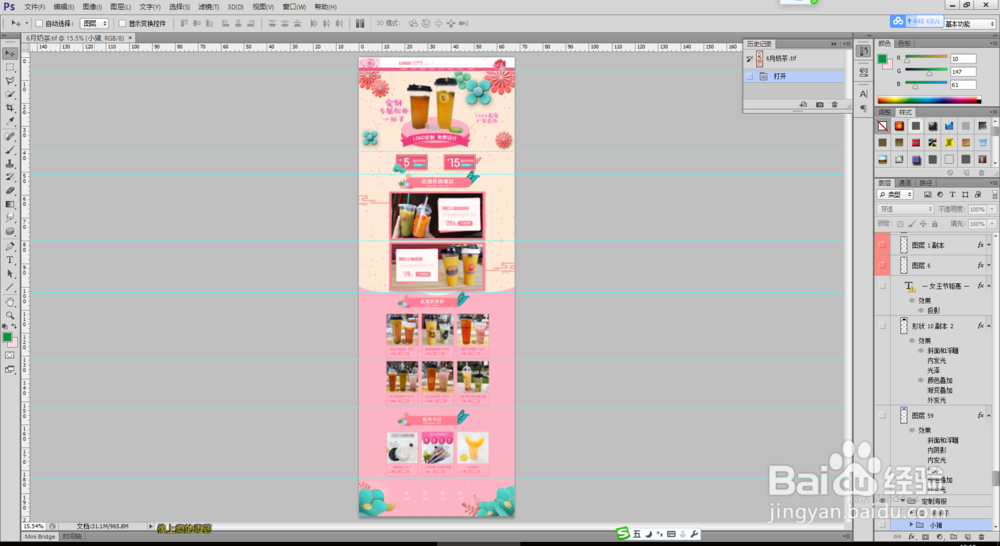Open the 窗口 menu

(294, 6)
